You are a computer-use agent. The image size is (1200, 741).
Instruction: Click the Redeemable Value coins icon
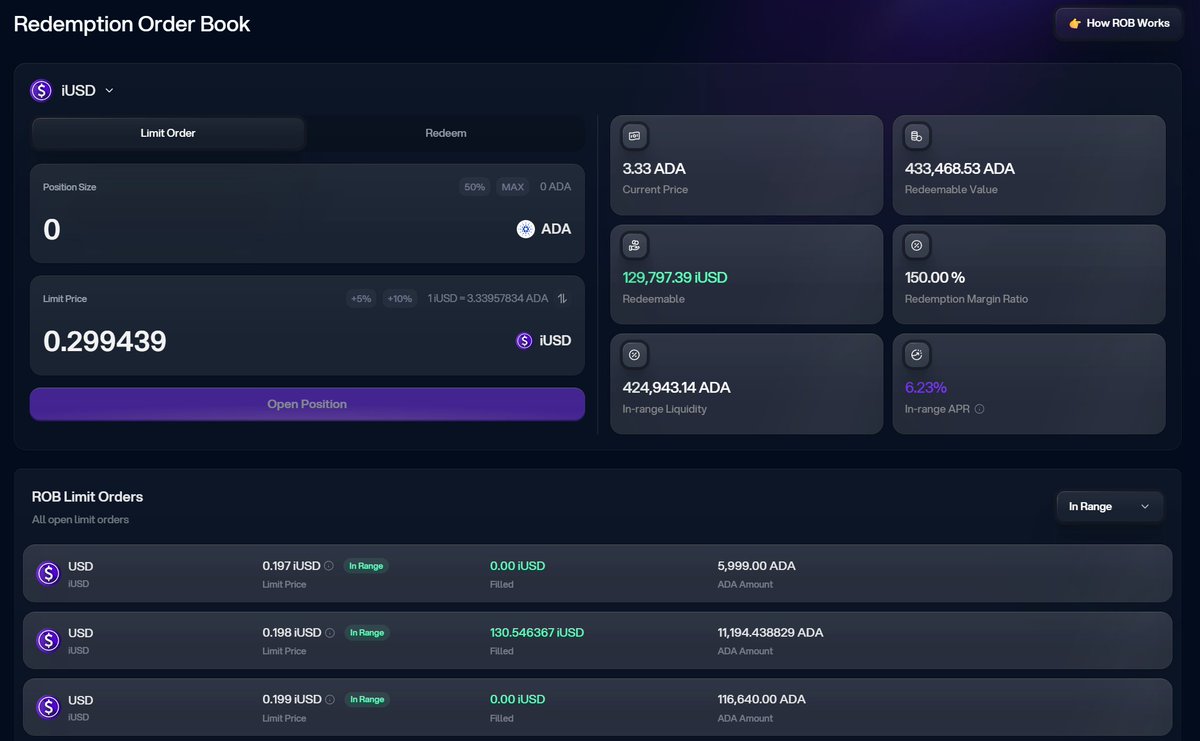916,135
